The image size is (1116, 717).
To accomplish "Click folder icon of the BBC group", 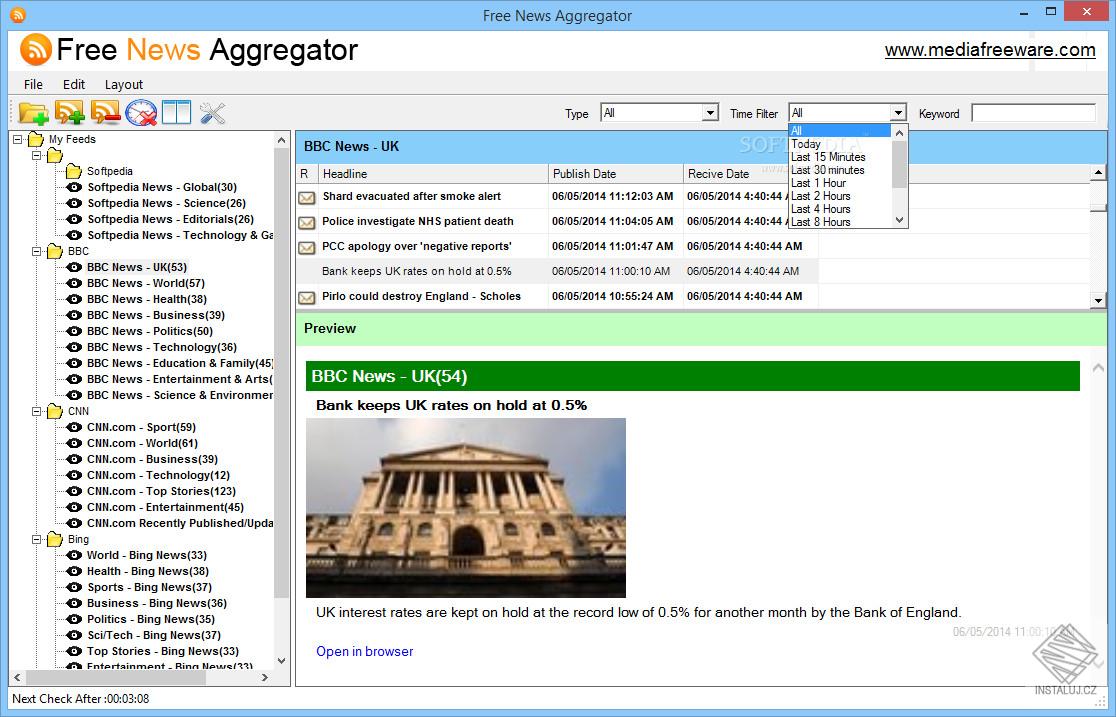I will click(x=55, y=251).
